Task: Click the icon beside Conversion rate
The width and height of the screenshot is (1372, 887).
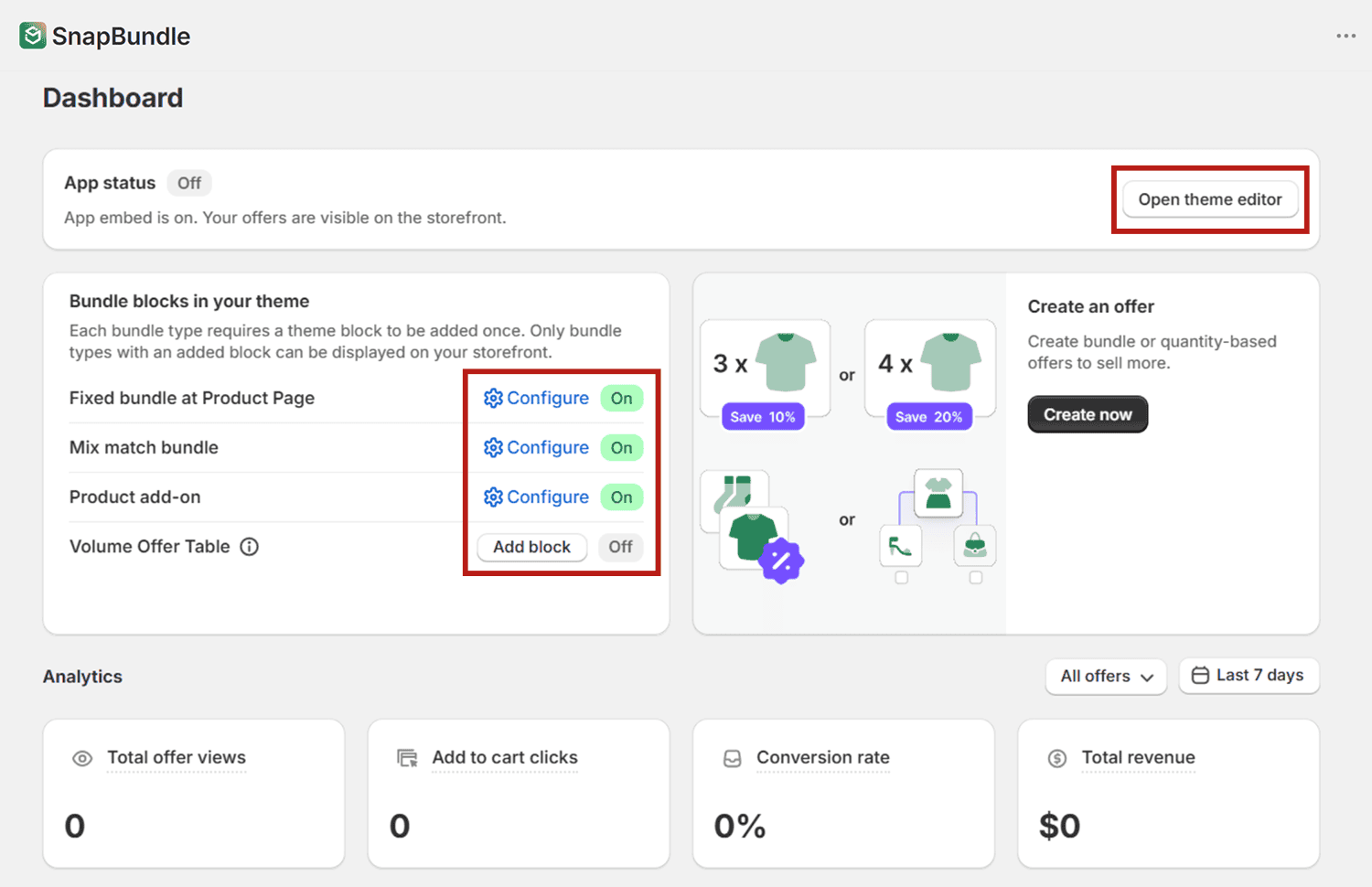Action: point(732,759)
